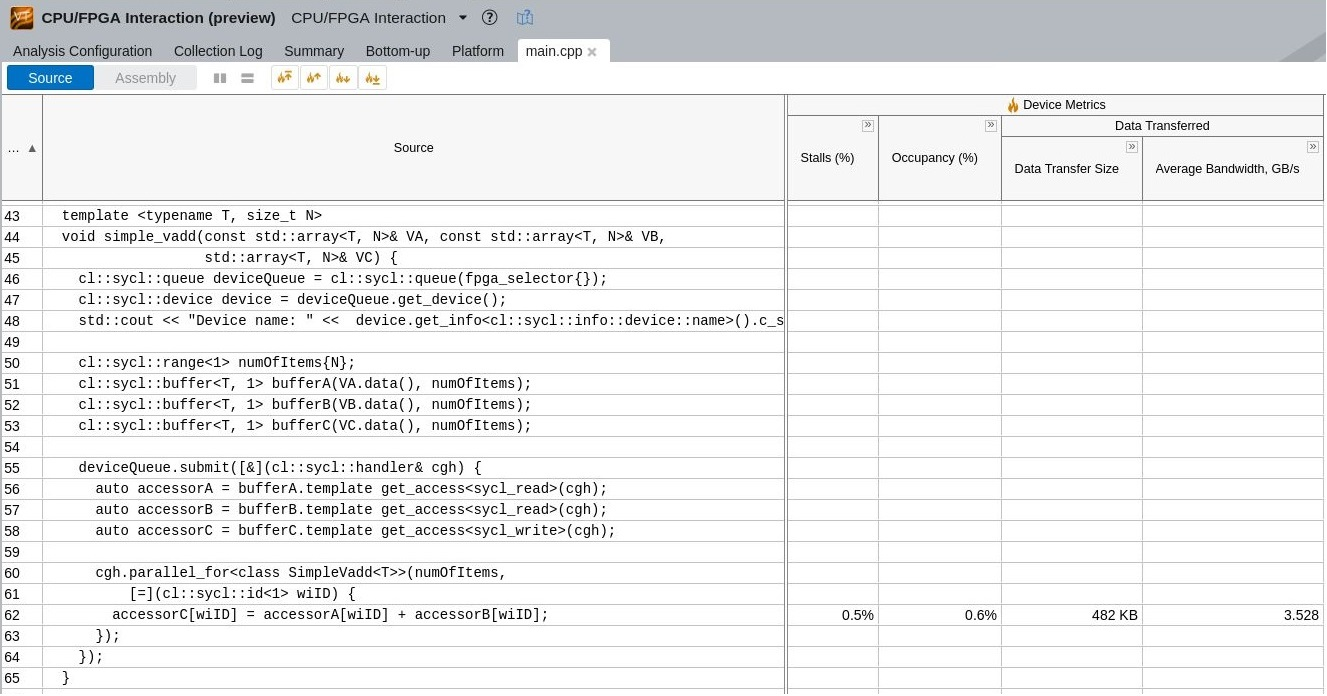Expand the Average Bandwidth column
This screenshot has height=696, width=1327.
pos(1312,147)
